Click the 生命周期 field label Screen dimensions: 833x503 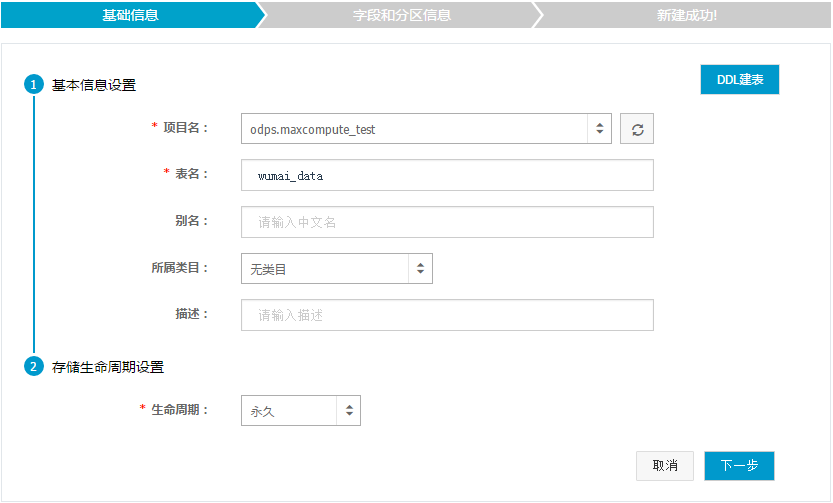(179, 410)
